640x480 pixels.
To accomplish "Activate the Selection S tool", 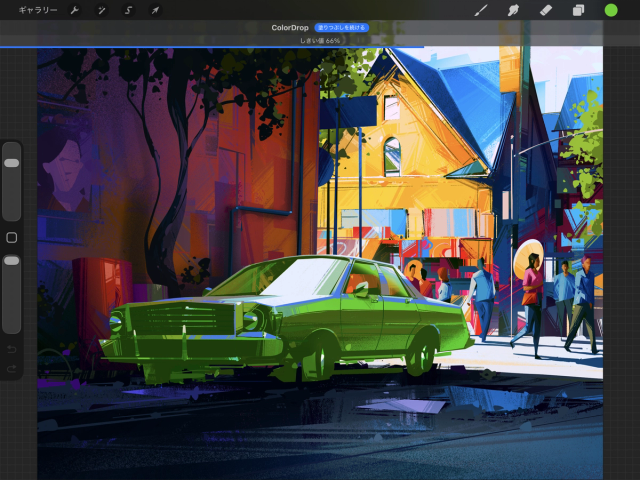I will [x=128, y=10].
